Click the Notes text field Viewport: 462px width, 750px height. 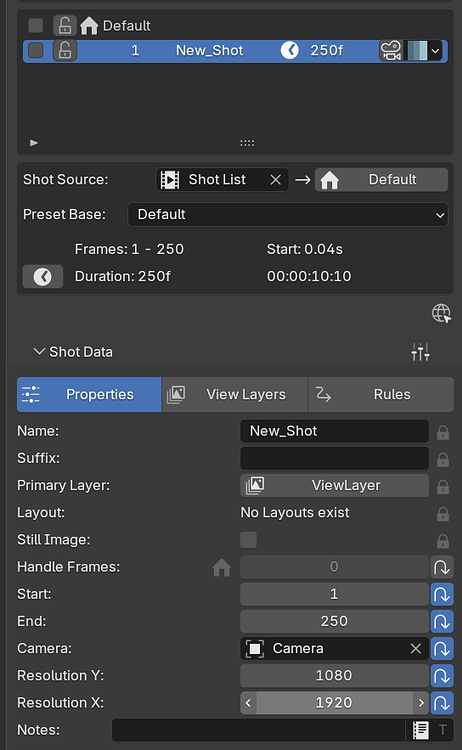click(259, 730)
